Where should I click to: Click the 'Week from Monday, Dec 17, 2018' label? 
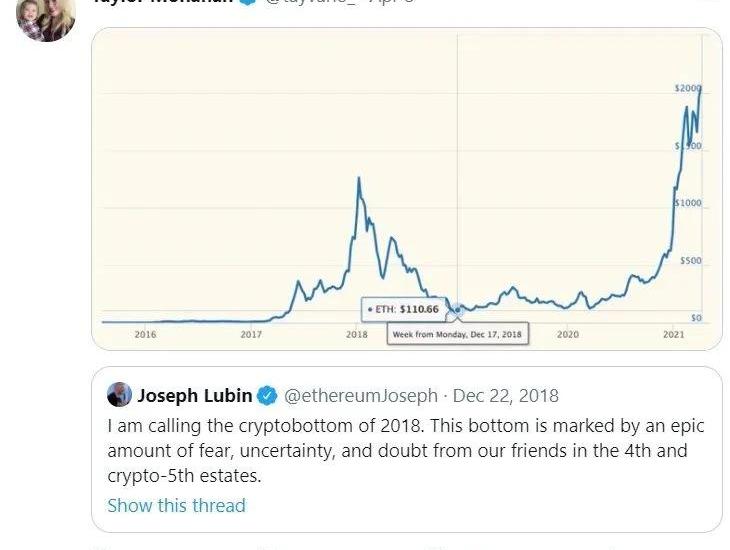click(x=457, y=334)
